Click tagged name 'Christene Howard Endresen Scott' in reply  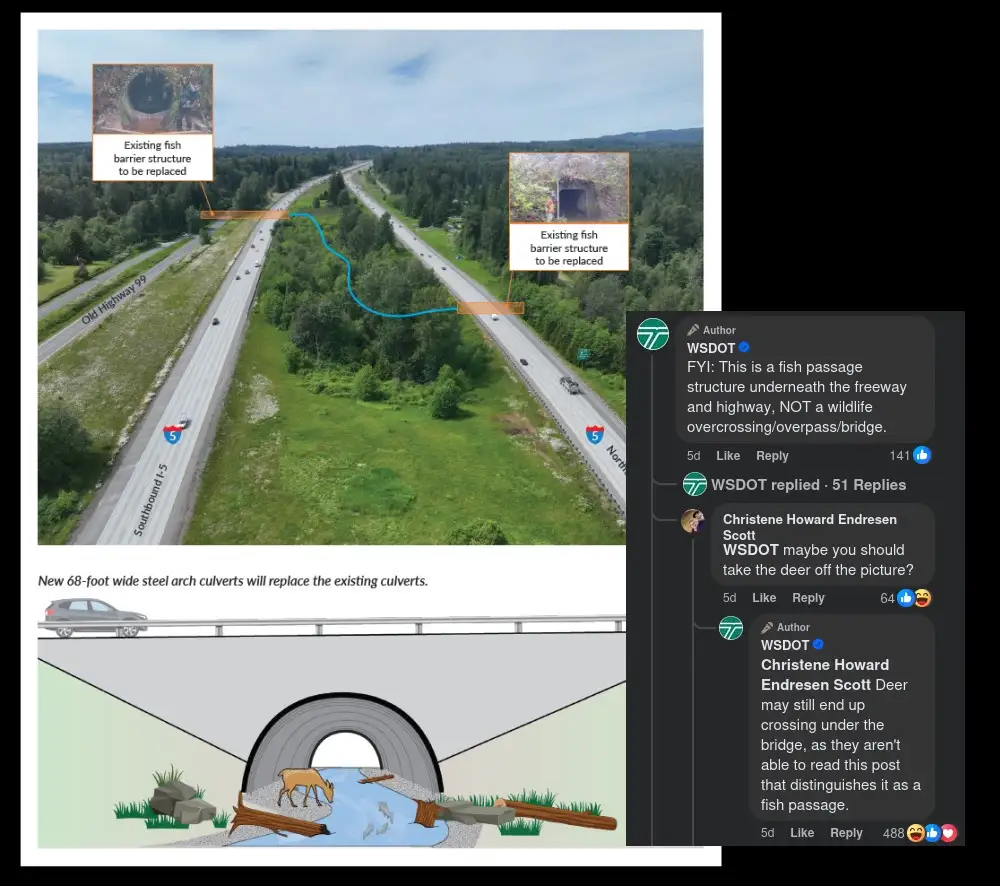pyautogui.click(x=825, y=675)
